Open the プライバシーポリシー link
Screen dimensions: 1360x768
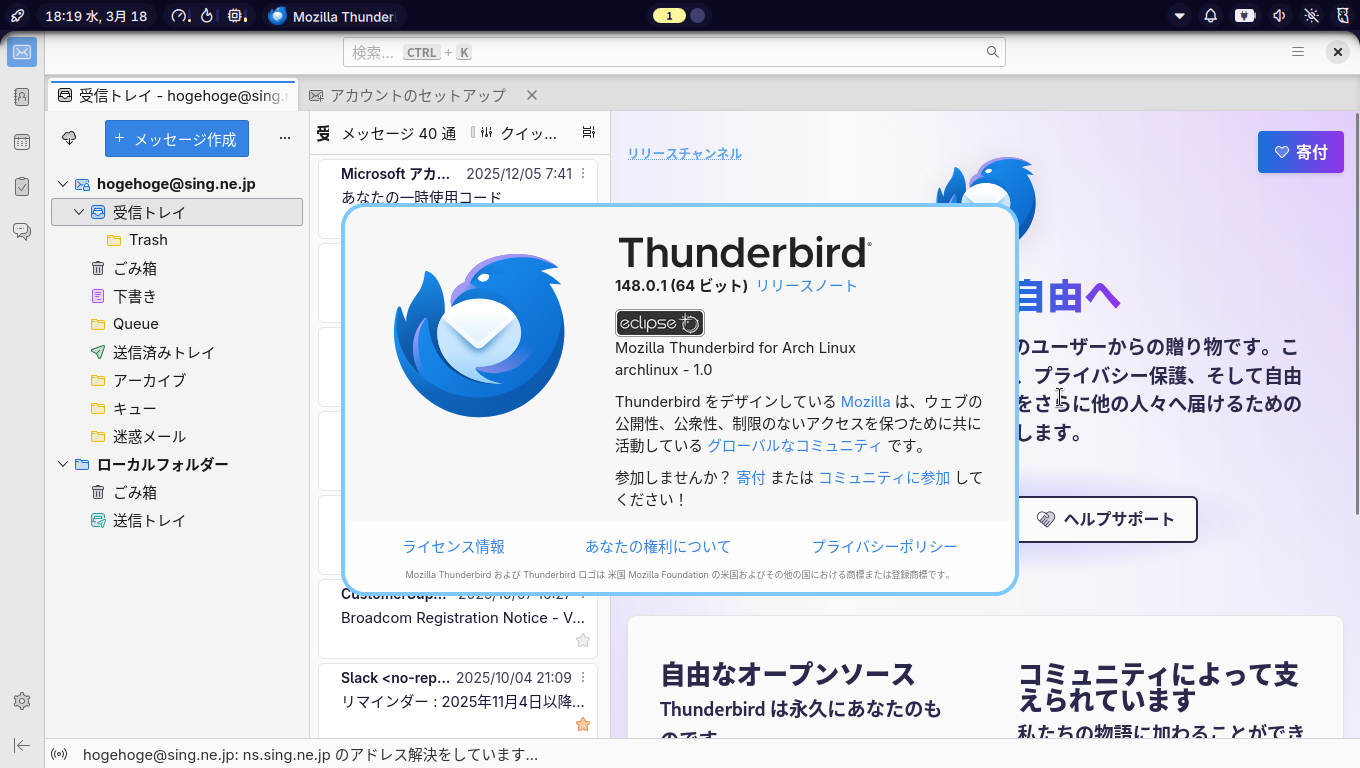coord(884,547)
